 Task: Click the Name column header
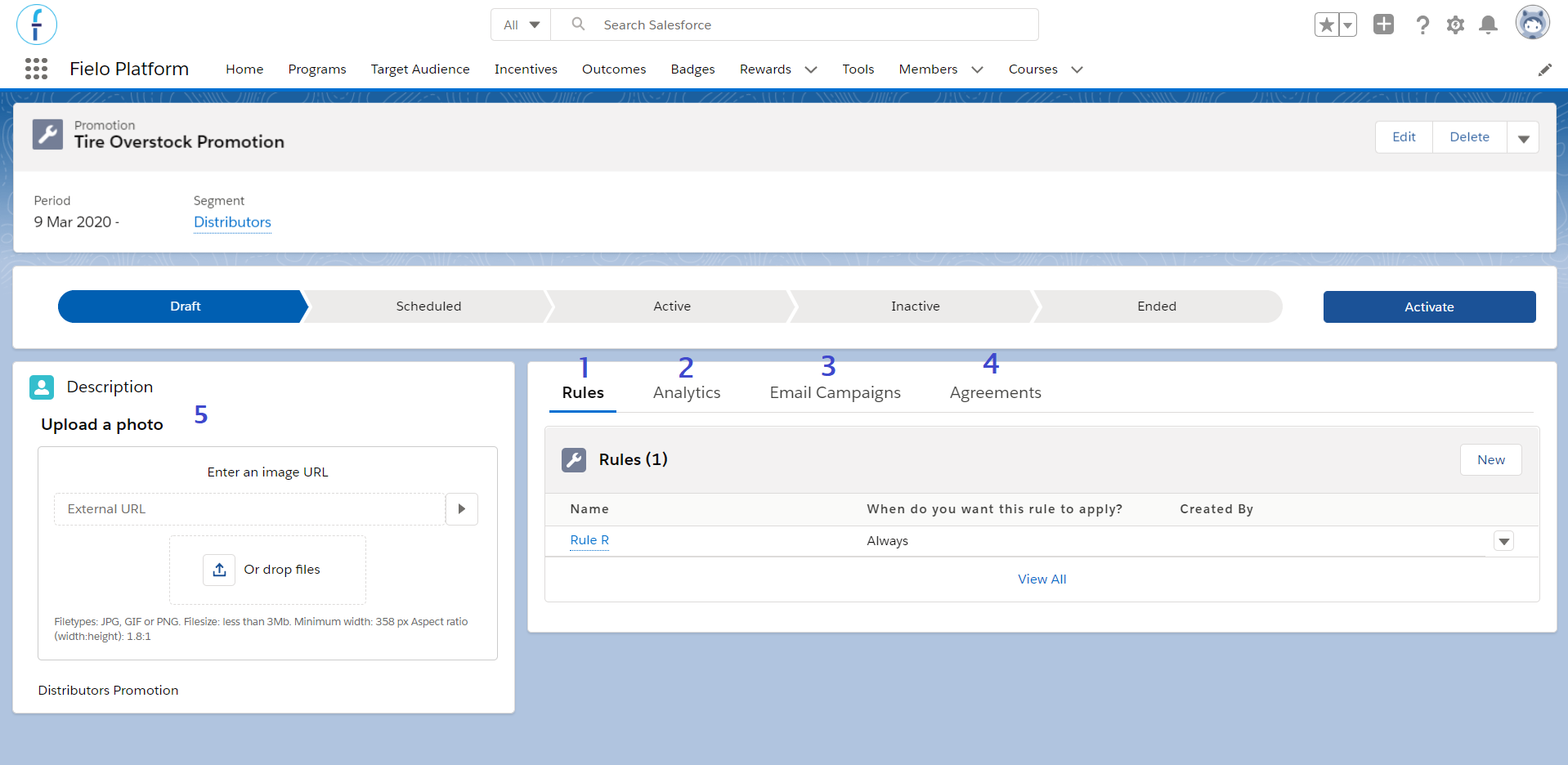coord(589,509)
